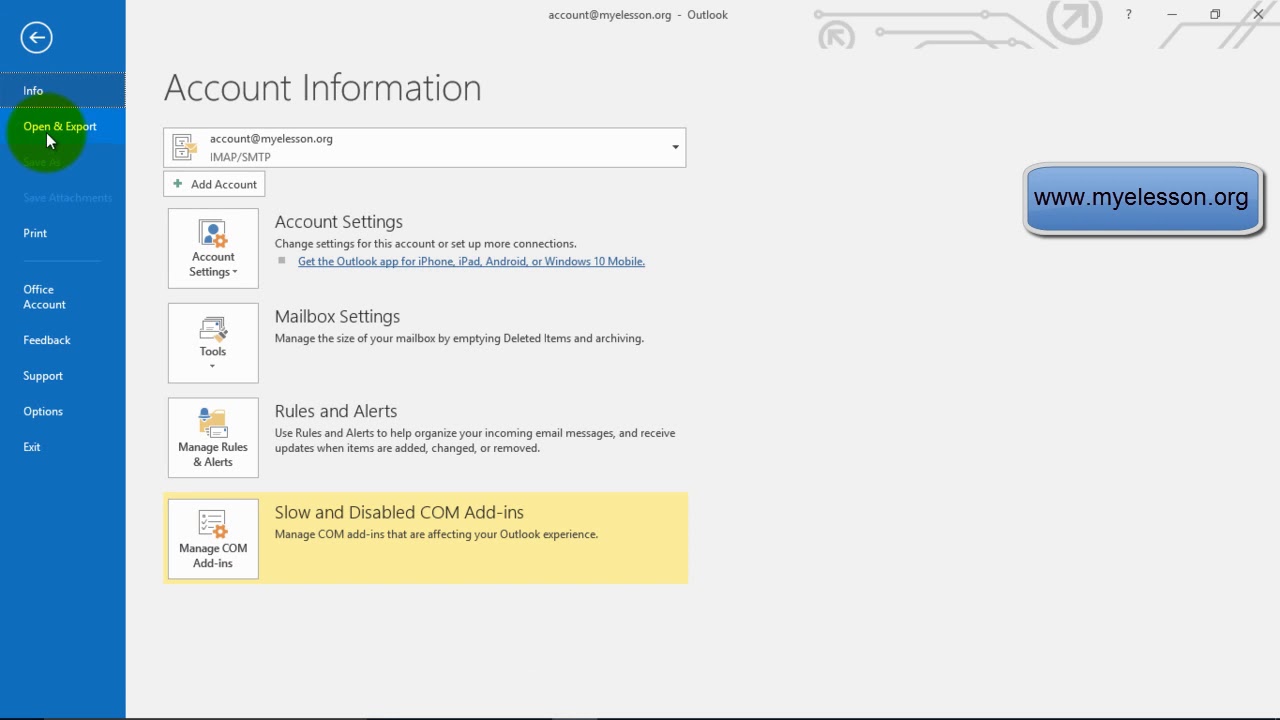Click the account envelope icon in selector
The height and width of the screenshot is (720, 1280).
(x=185, y=147)
